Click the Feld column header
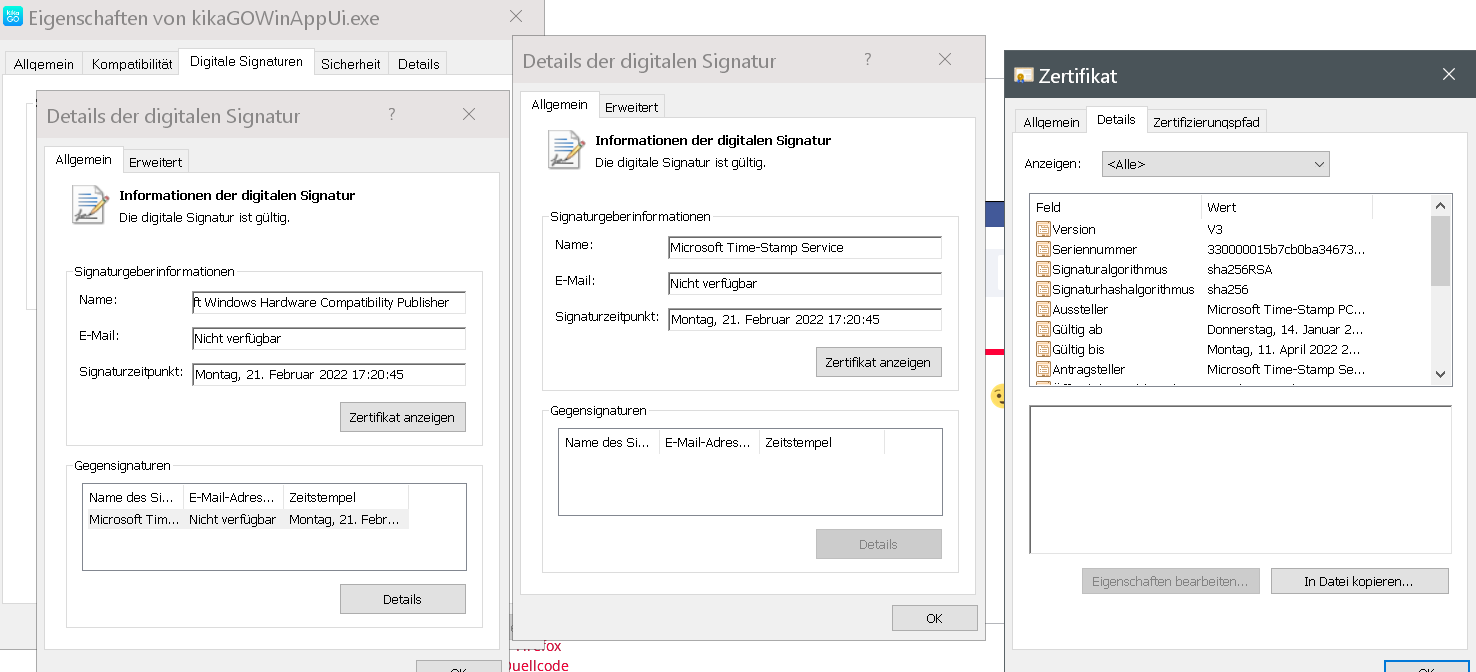The image size is (1476, 672). [x=1115, y=207]
